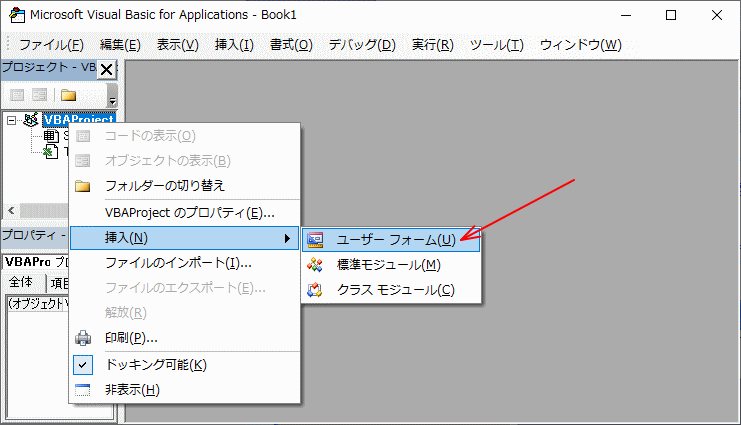Viewport: 741px width, 425px height.
Task: Click the 標準モジュール icon in submenu
Action: pos(315,265)
